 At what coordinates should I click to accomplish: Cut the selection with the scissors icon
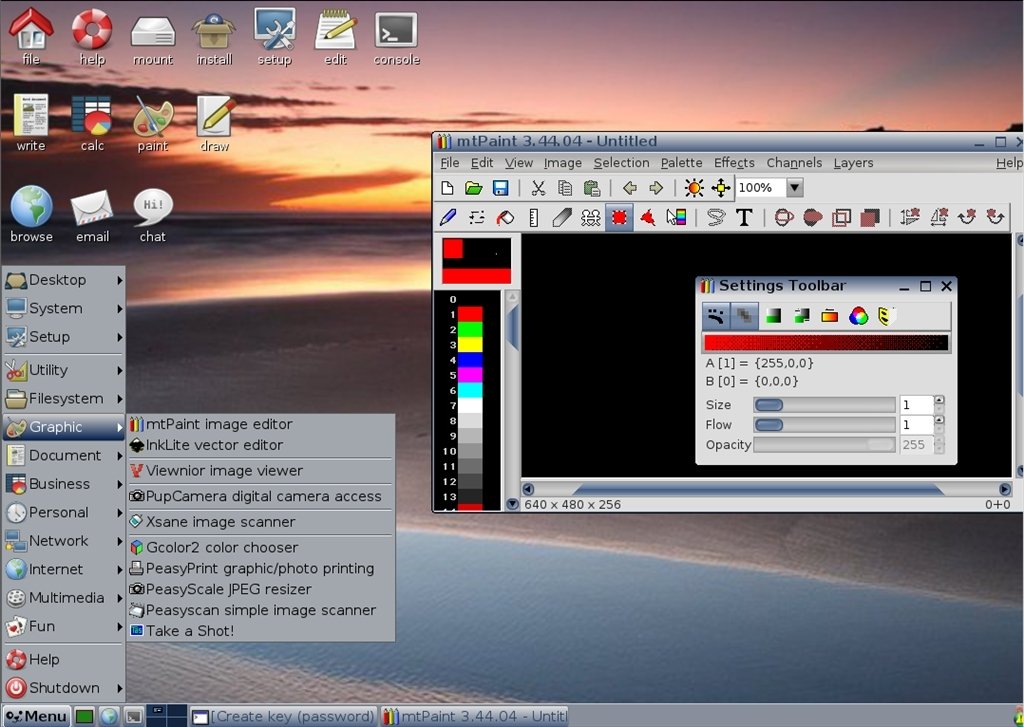coord(538,188)
